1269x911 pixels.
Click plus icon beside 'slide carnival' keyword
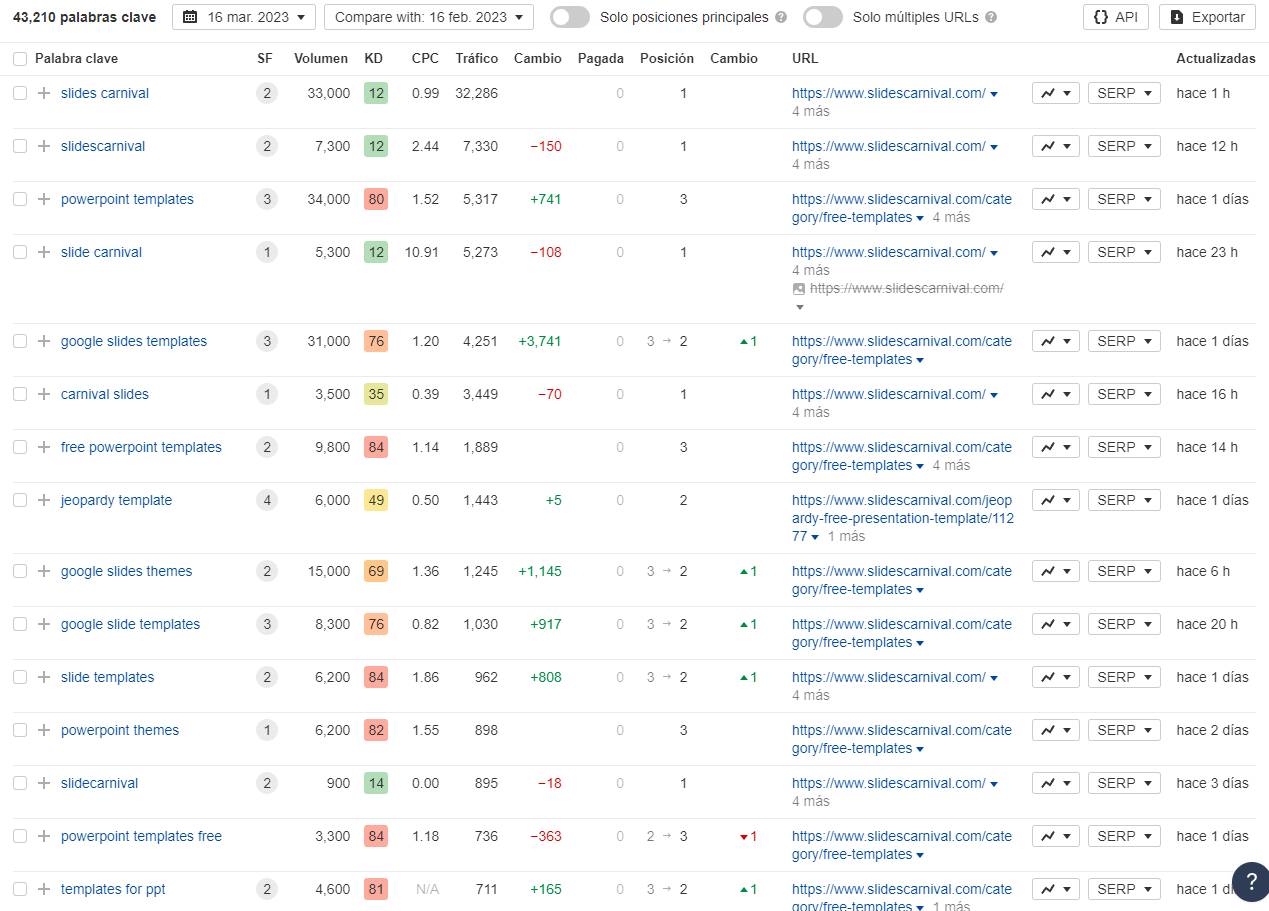(x=44, y=252)
